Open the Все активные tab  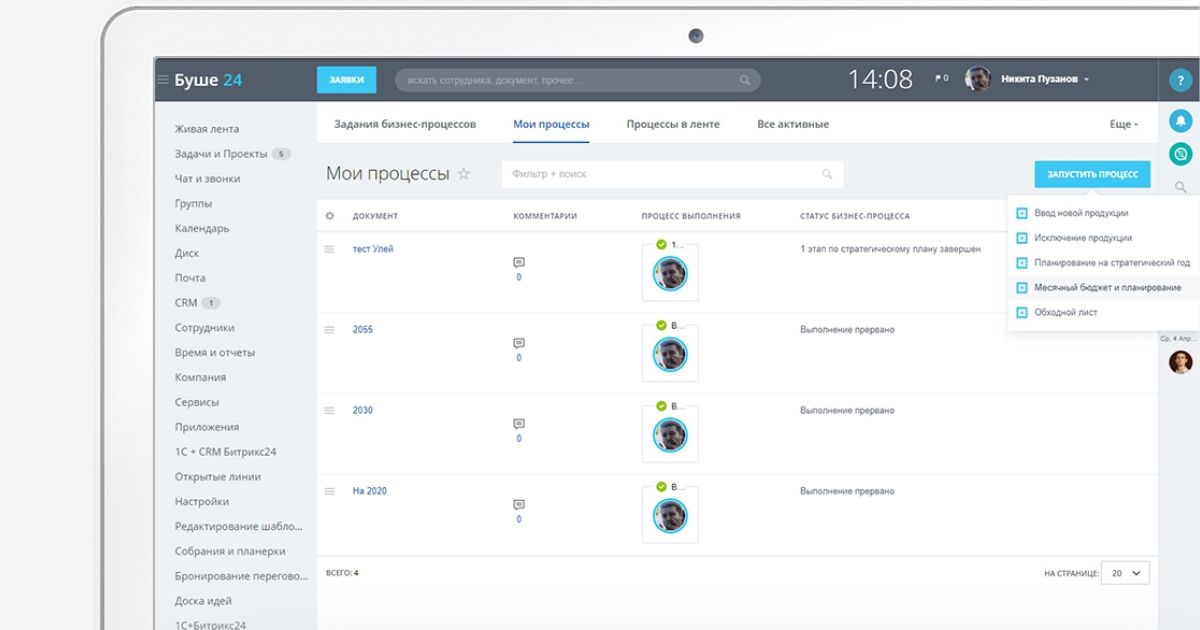point(793,124)
